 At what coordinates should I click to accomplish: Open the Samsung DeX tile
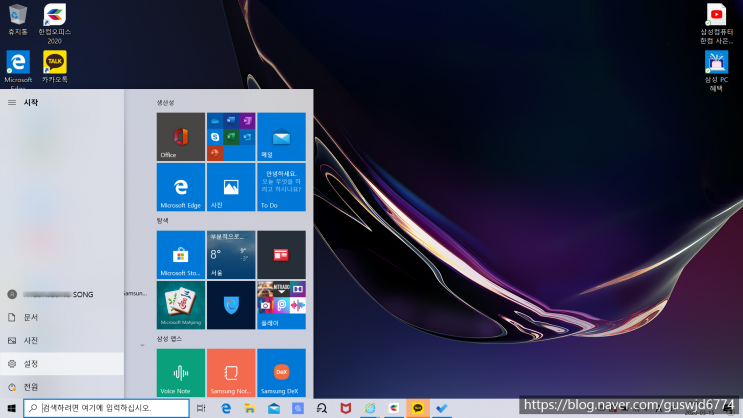pos(281,373)
